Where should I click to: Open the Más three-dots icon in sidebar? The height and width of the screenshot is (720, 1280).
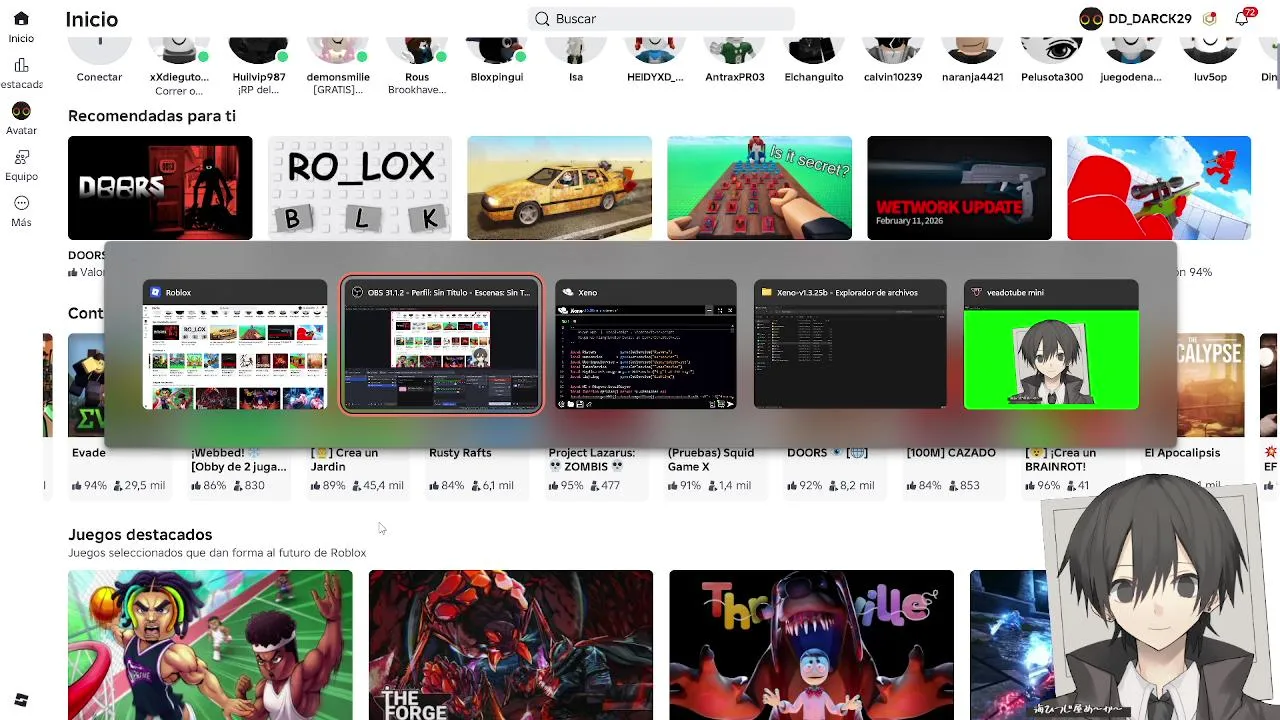coord(21,203)
